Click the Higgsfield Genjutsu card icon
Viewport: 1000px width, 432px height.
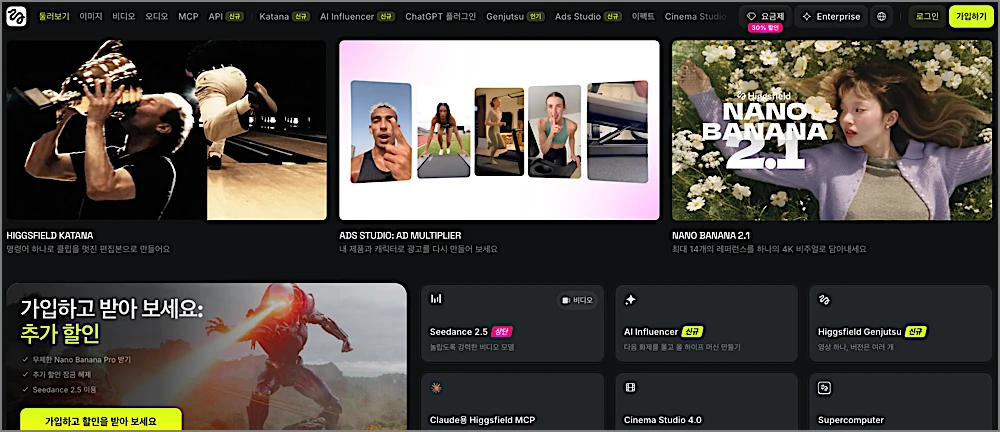(824, 299)
